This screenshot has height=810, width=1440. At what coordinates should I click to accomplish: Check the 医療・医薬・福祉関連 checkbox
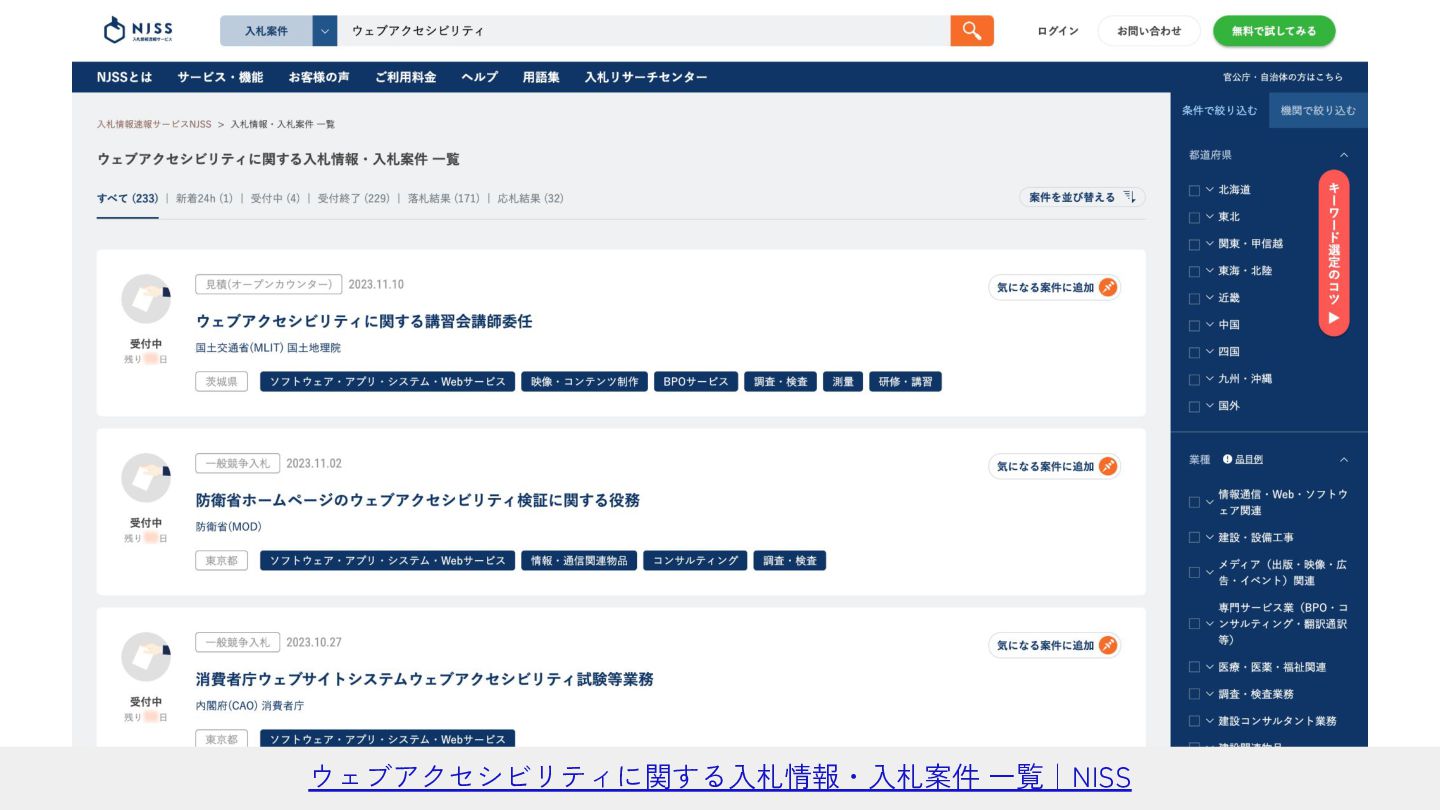(1194, 667)
